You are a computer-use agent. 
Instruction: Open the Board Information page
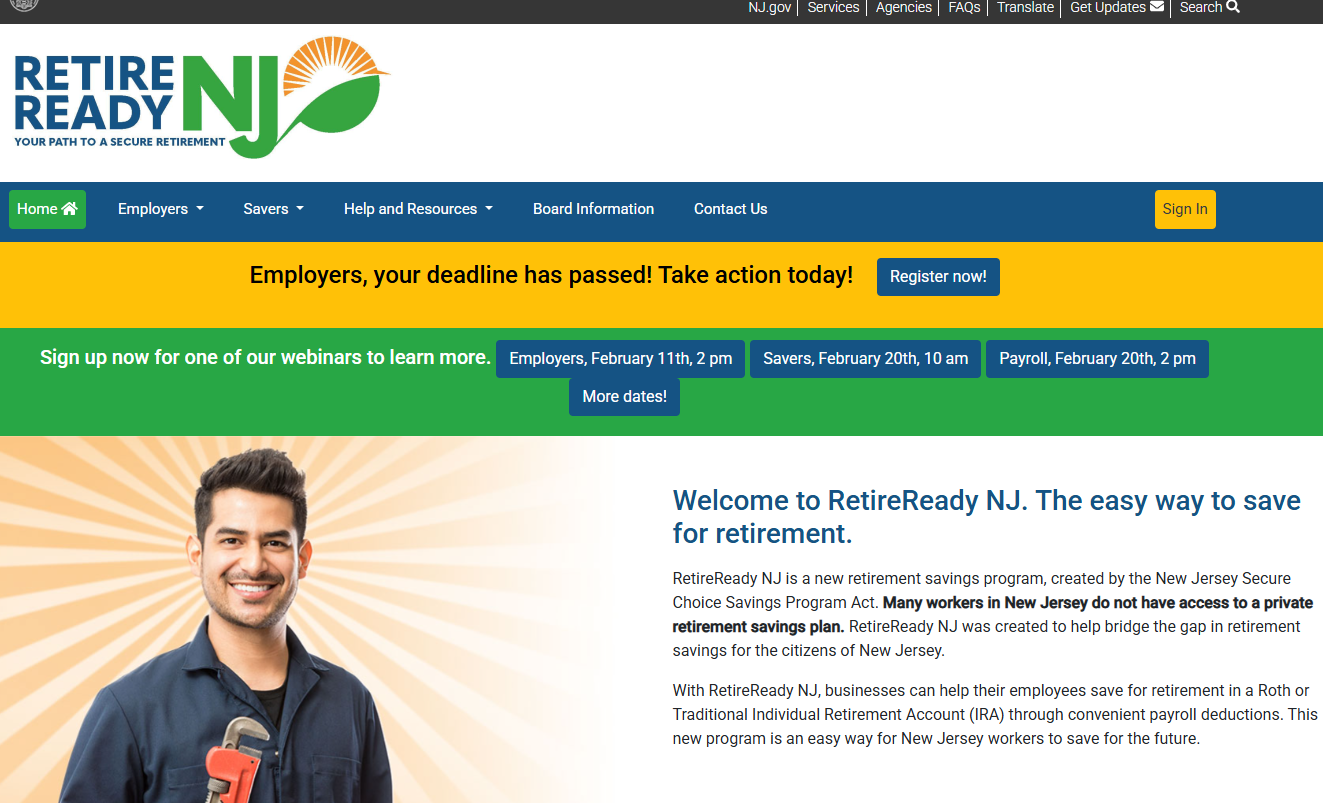(x=593, y=209)
